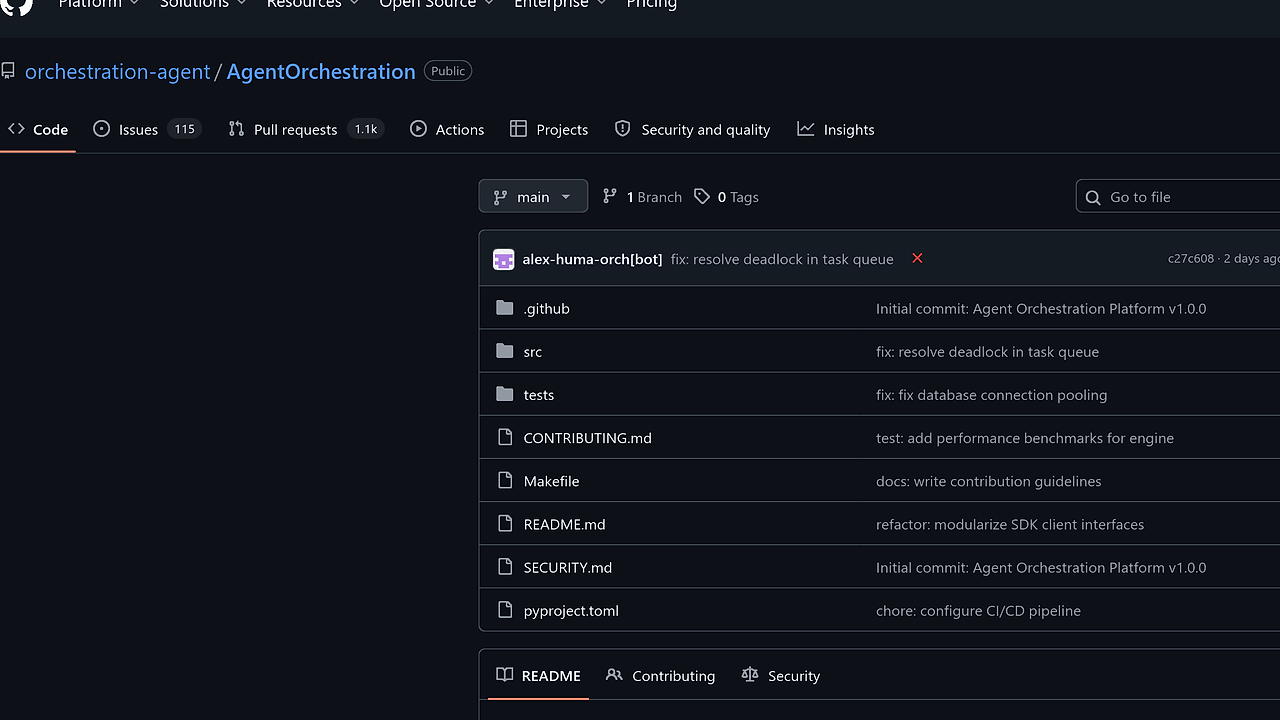Open the AgentOrchestration repository link
Image resolution: width=1280 pixels, height=720 pixels.
[x=321, y=71]
